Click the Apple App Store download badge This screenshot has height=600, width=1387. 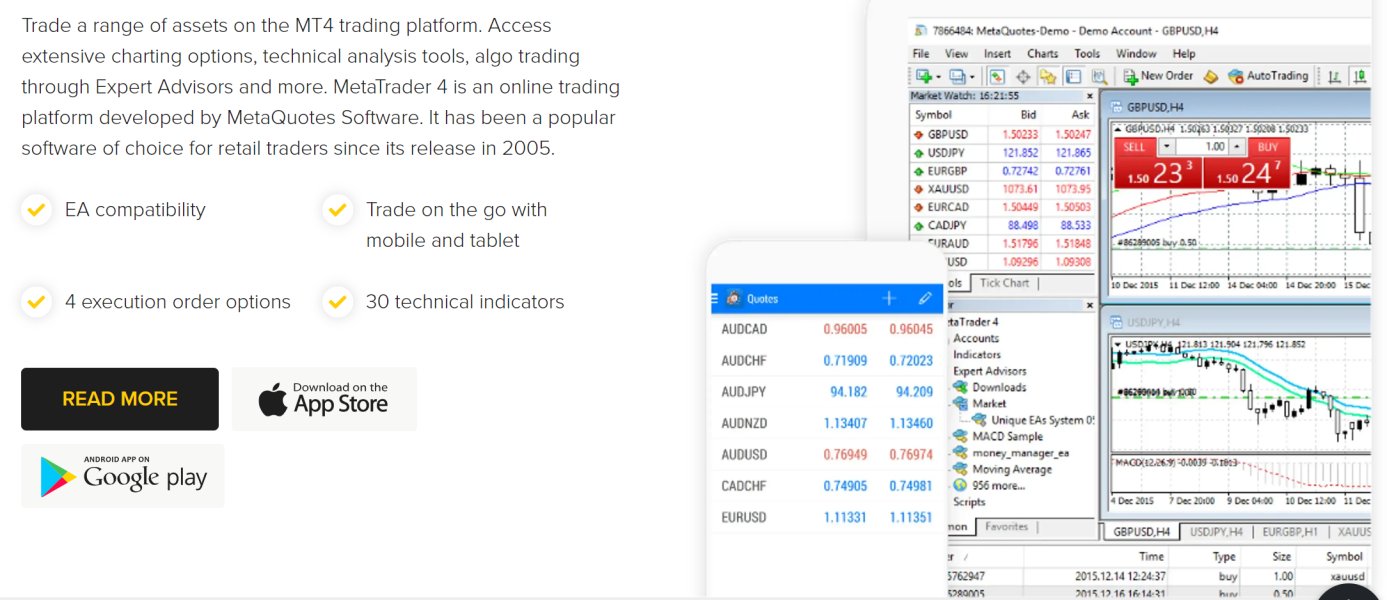click(x=324, y=399)
